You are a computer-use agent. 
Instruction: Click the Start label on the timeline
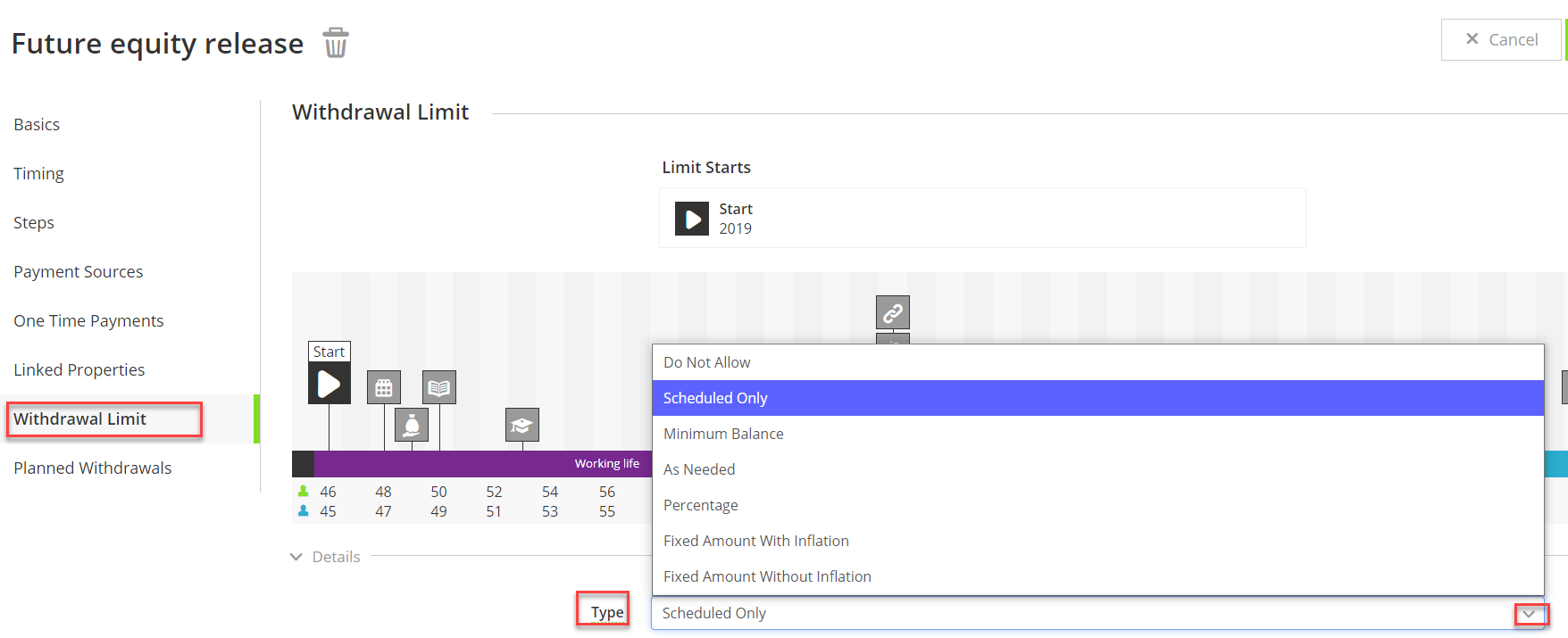(x=329, y=352)
